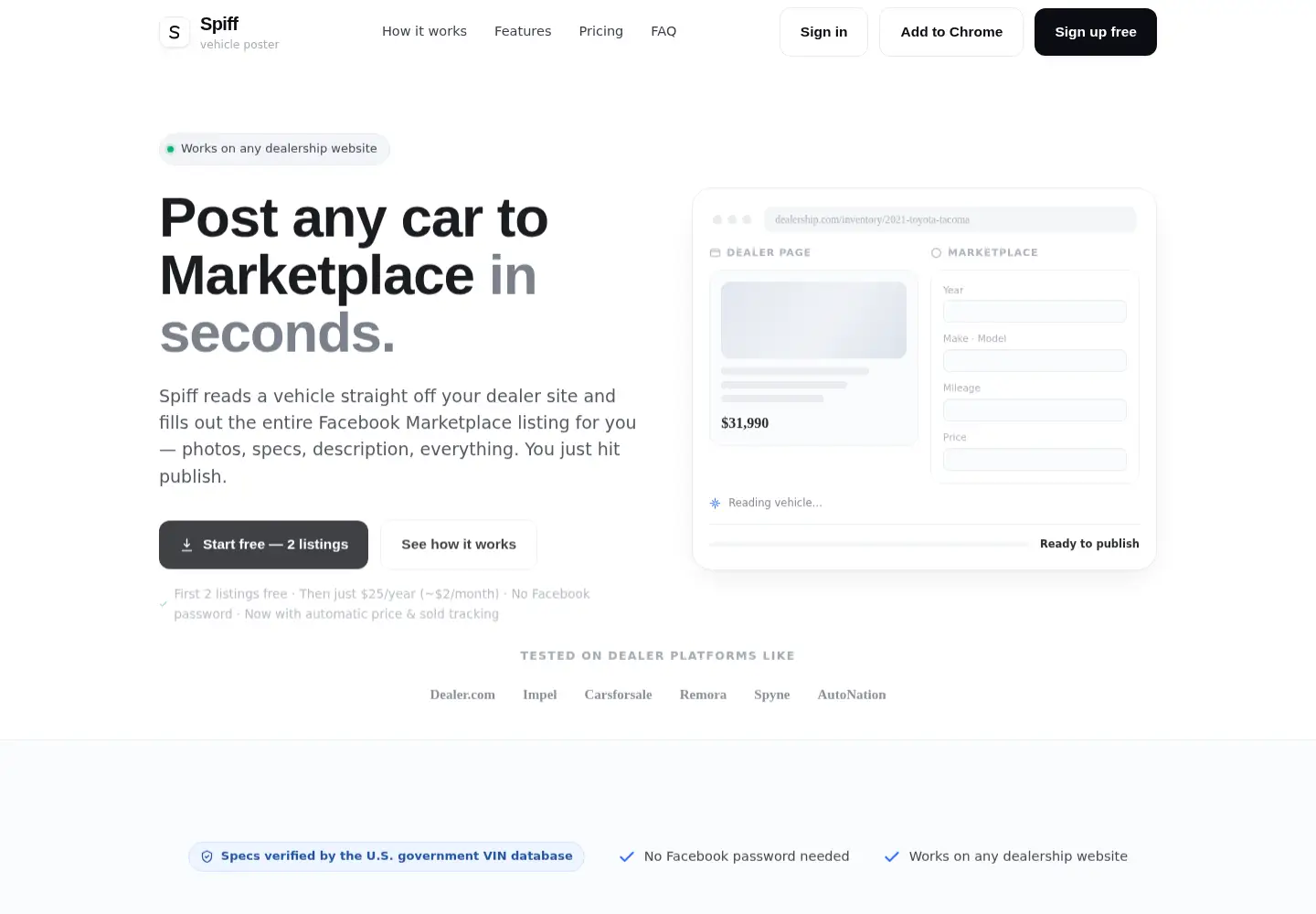
Task: Click the Year field in Marketplace form
Action: (1035, 312)
